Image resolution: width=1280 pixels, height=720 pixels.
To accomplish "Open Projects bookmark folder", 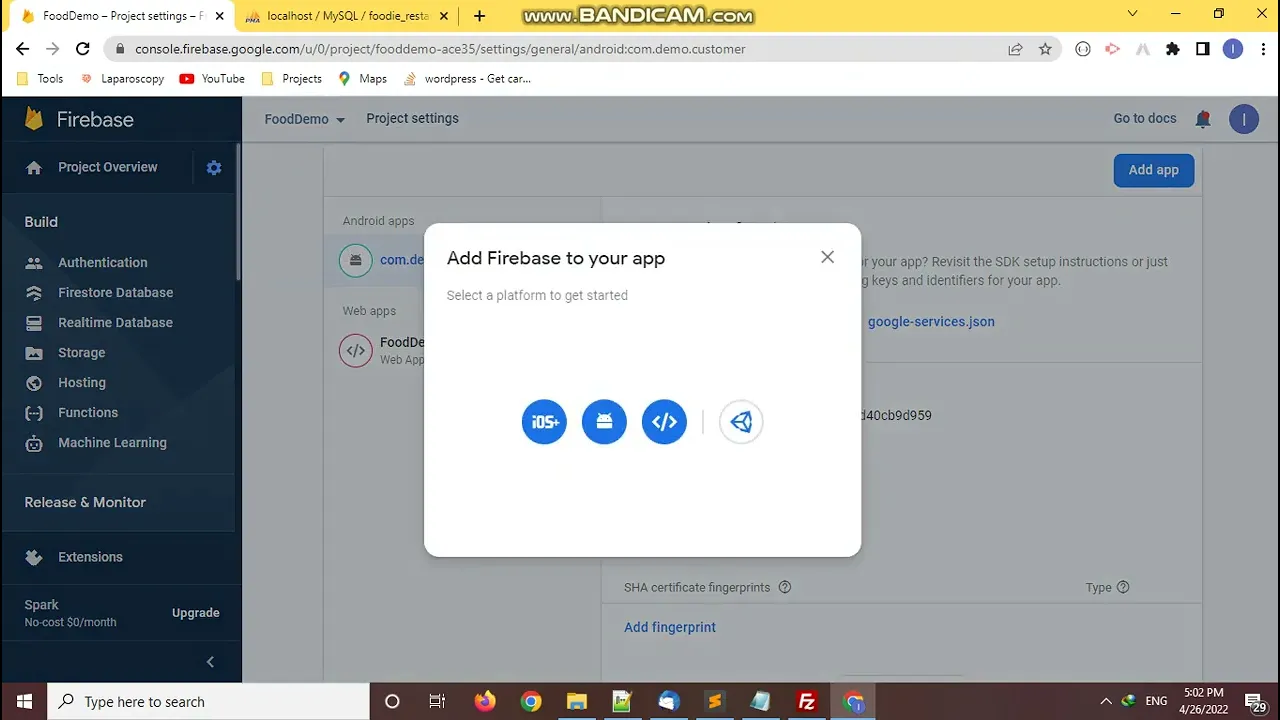I will [291, 78].
